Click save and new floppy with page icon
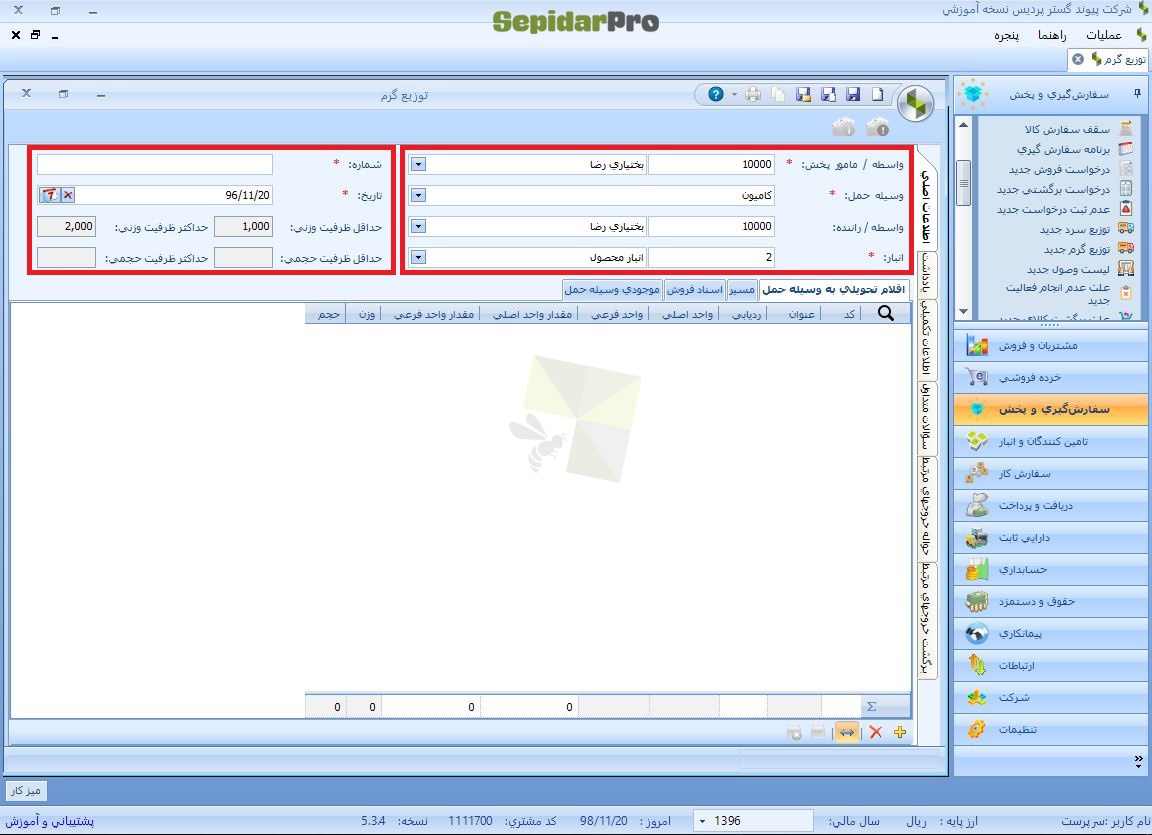The image size is (1152, 835). 829,94
